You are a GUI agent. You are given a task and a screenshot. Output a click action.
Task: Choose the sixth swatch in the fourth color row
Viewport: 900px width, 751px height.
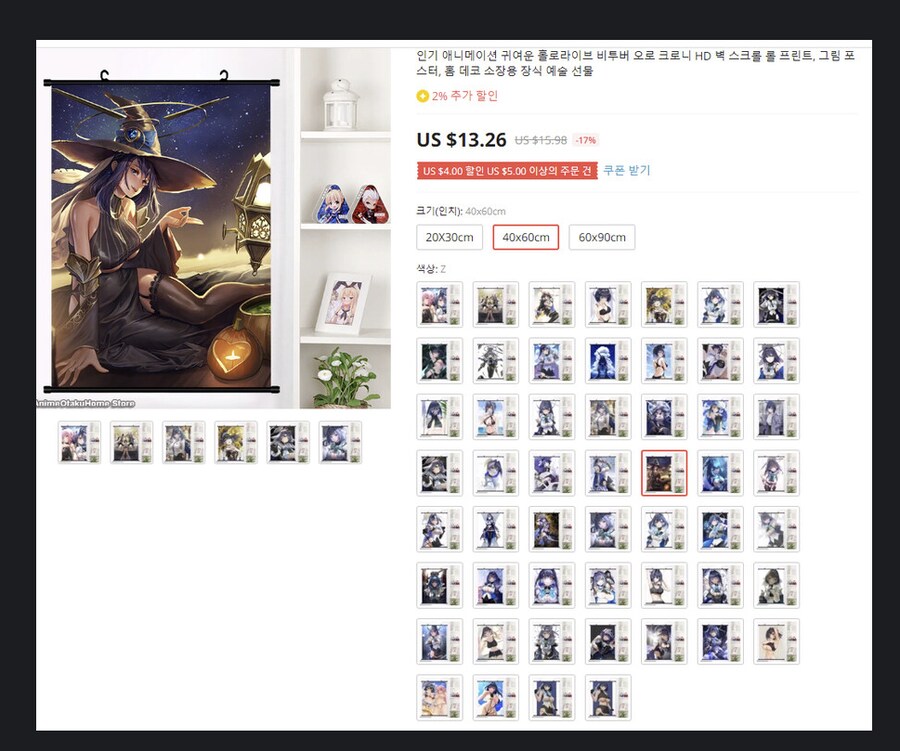tap(720, 473)
